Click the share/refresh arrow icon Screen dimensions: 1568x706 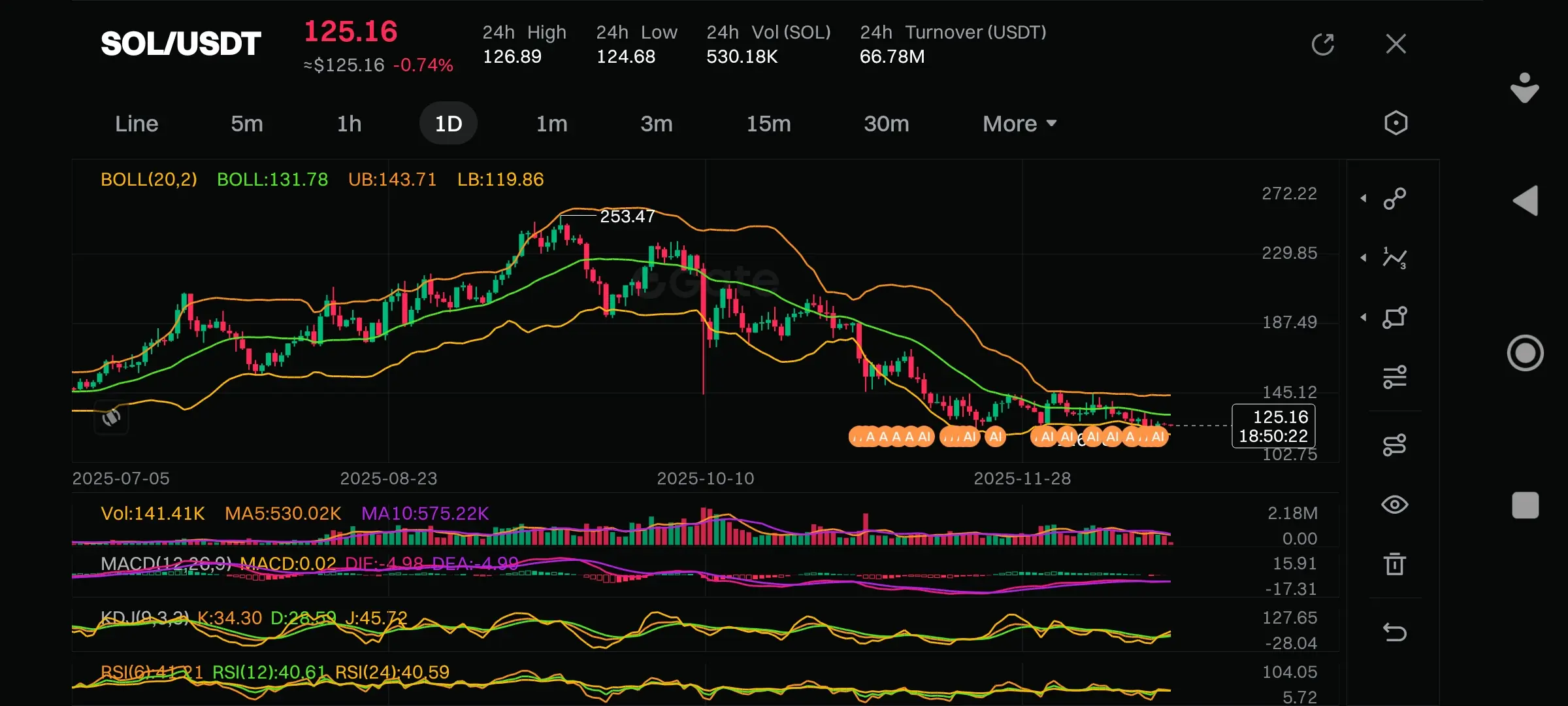(1322, 44)
